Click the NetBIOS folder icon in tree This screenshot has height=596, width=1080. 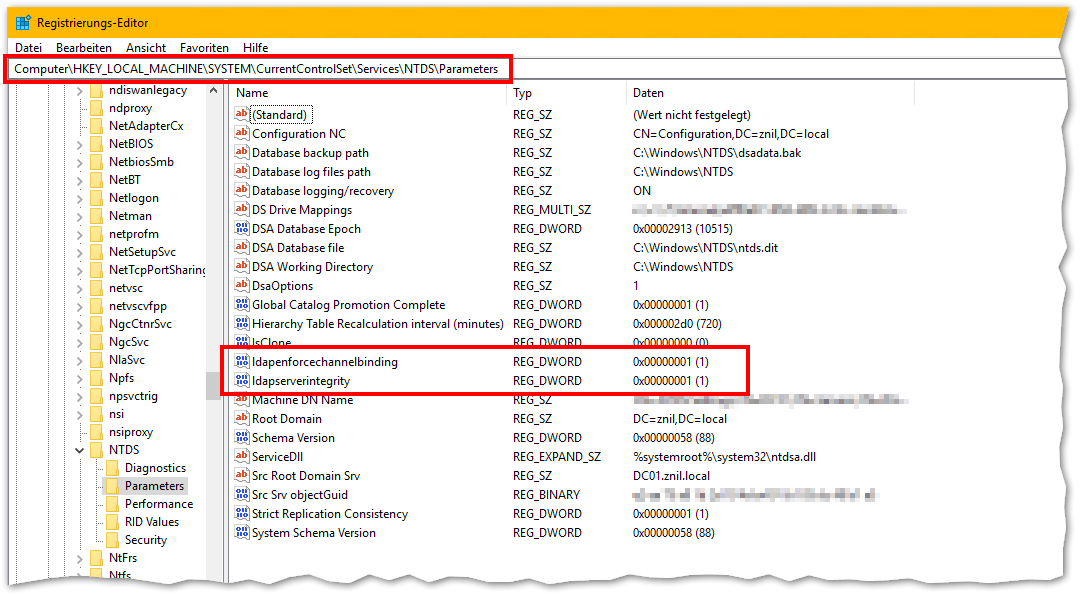click(x=96, y=144)
